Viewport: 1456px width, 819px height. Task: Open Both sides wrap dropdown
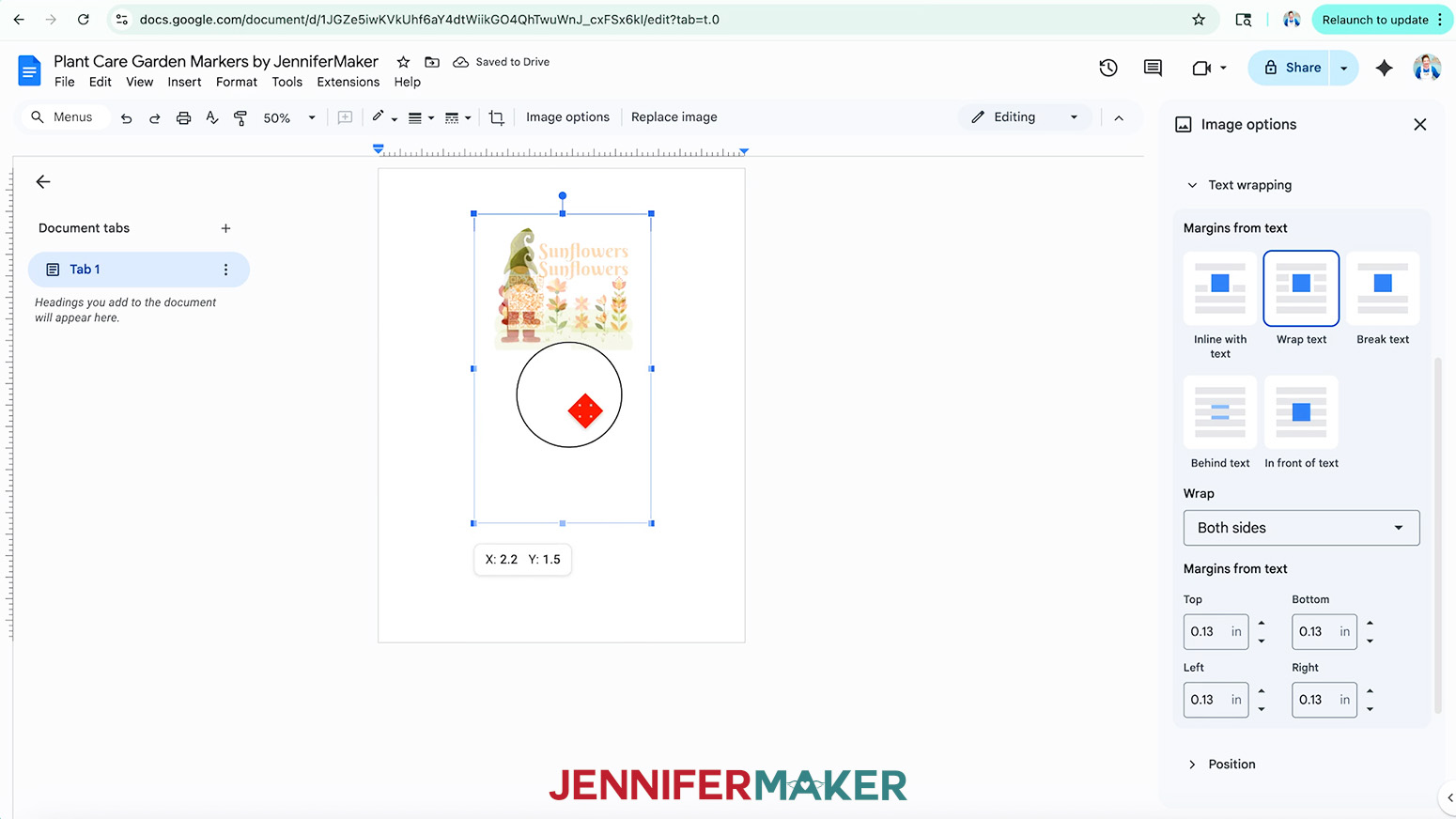click(x=1301, y=528)
